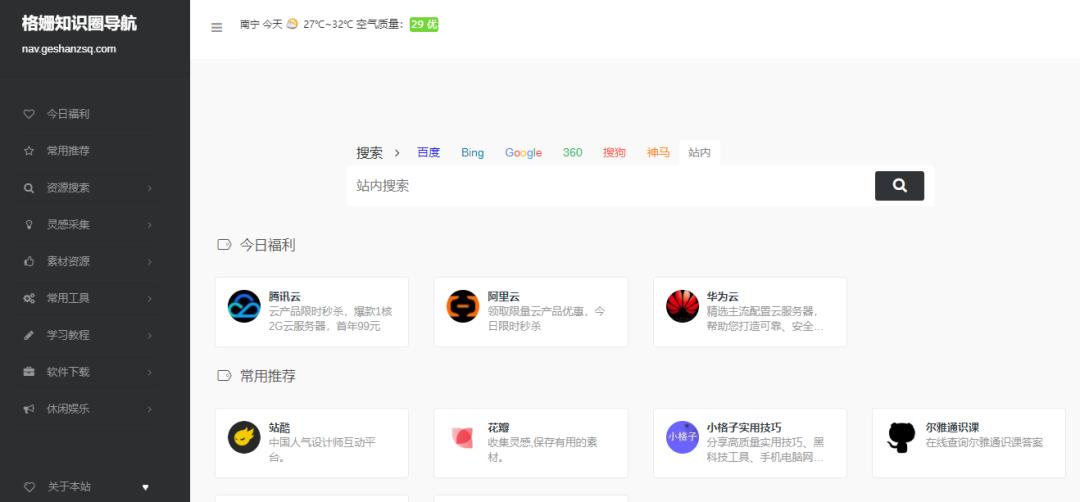Open the 阿里云 card title
This screenshot has height=502, width=1080.
503,297
